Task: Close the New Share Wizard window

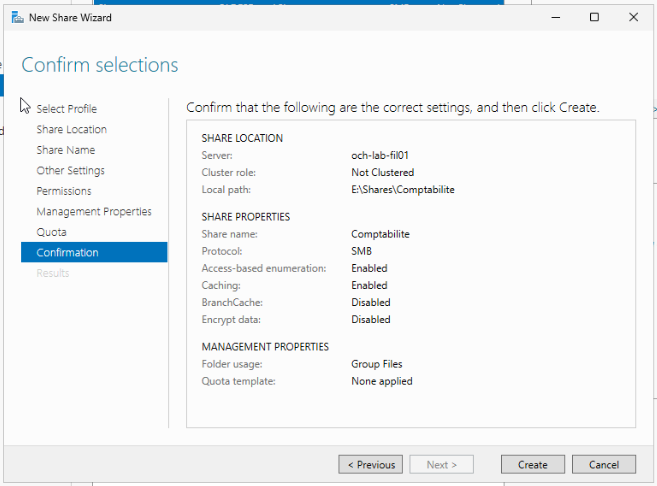Action: point(634,17)
